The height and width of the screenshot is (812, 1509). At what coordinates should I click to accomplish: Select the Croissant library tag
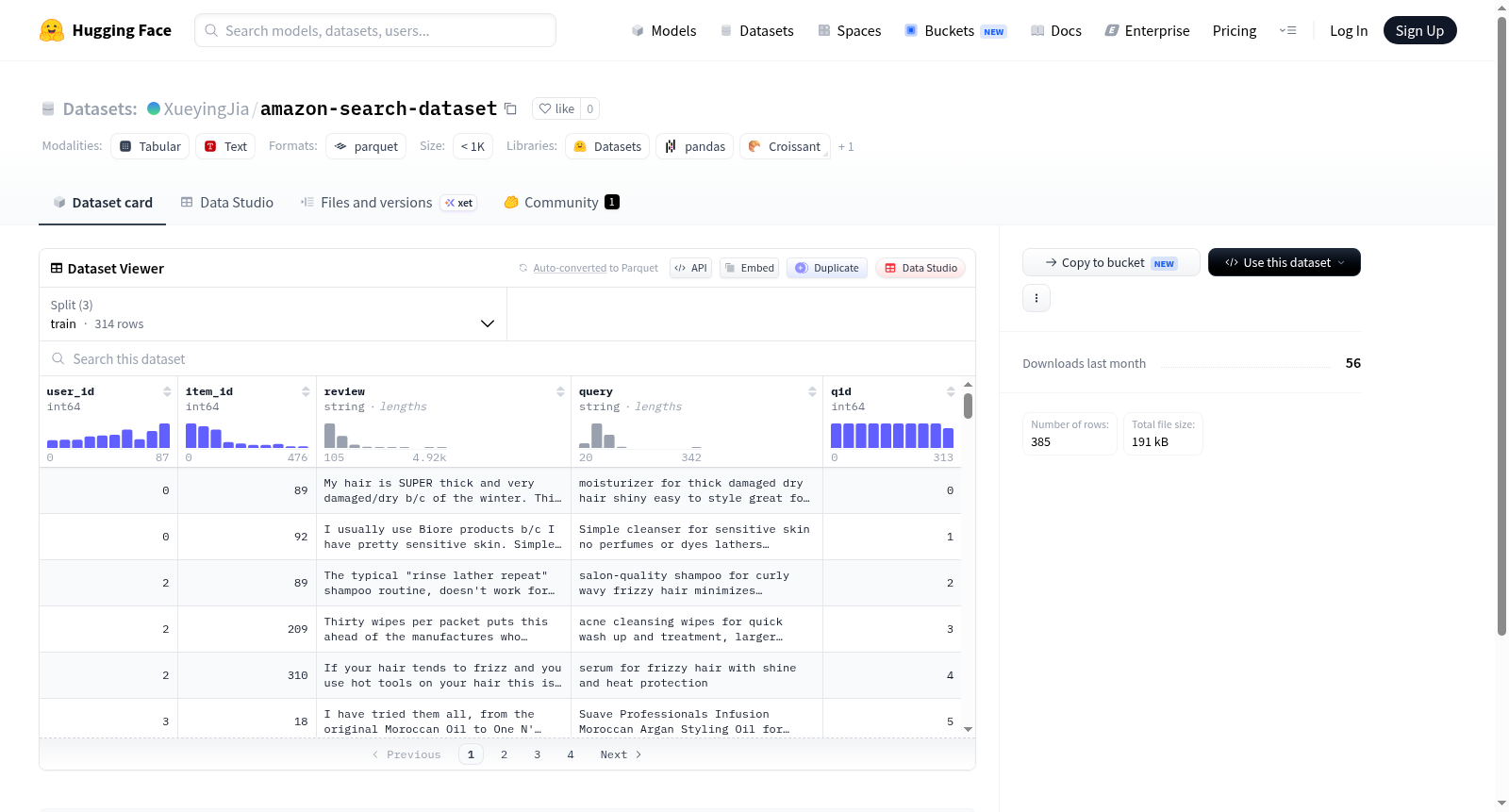(785, 146)
